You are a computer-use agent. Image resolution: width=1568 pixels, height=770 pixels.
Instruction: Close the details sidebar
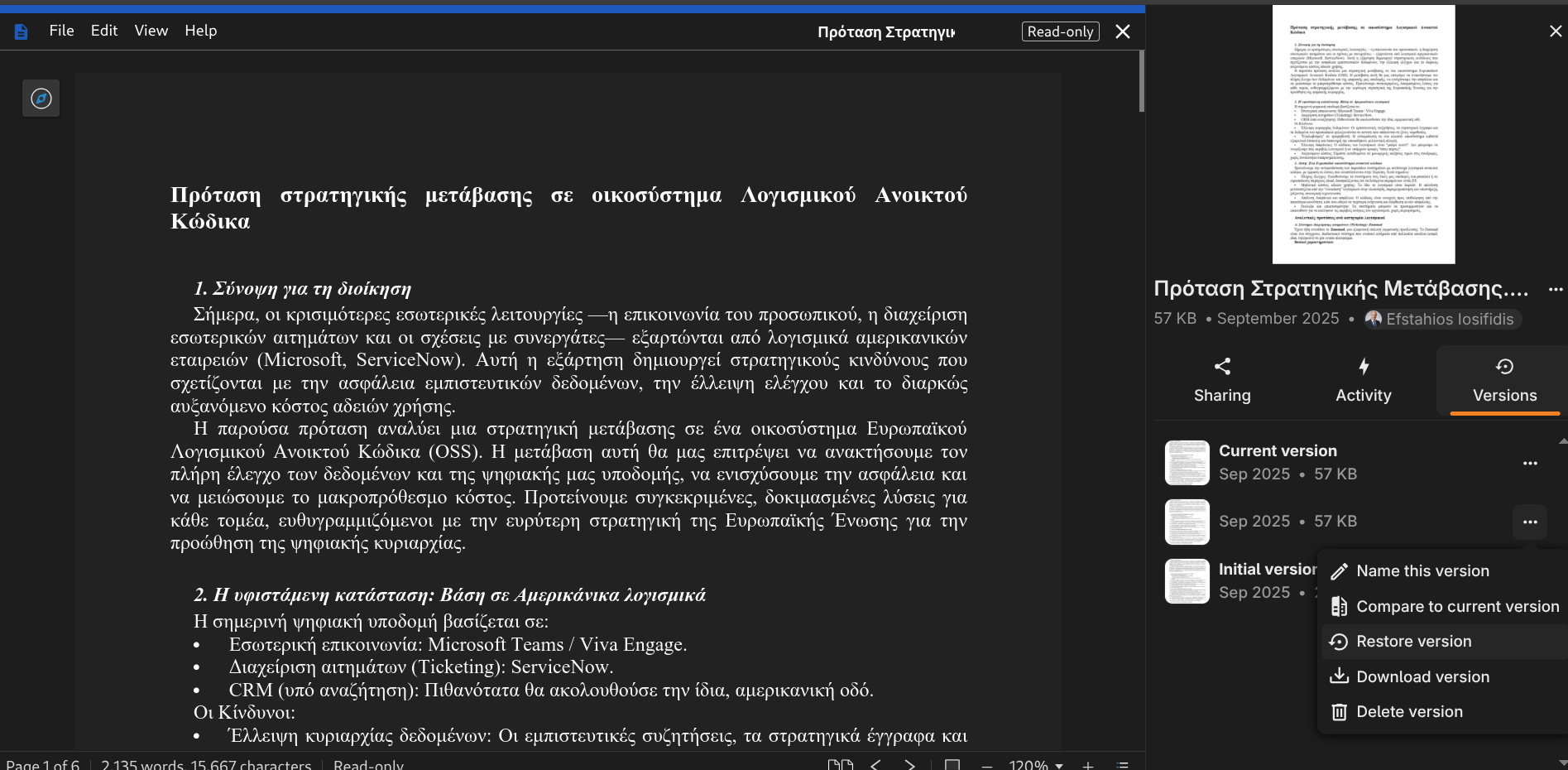point(1555,31)
